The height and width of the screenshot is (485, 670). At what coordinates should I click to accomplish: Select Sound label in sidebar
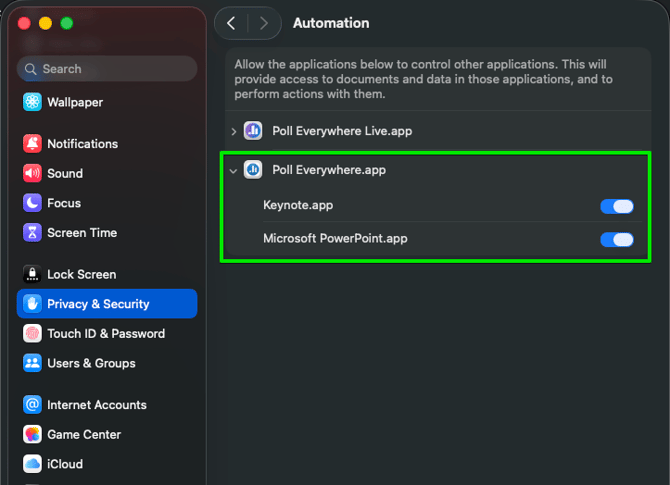[x=65, y=173]
